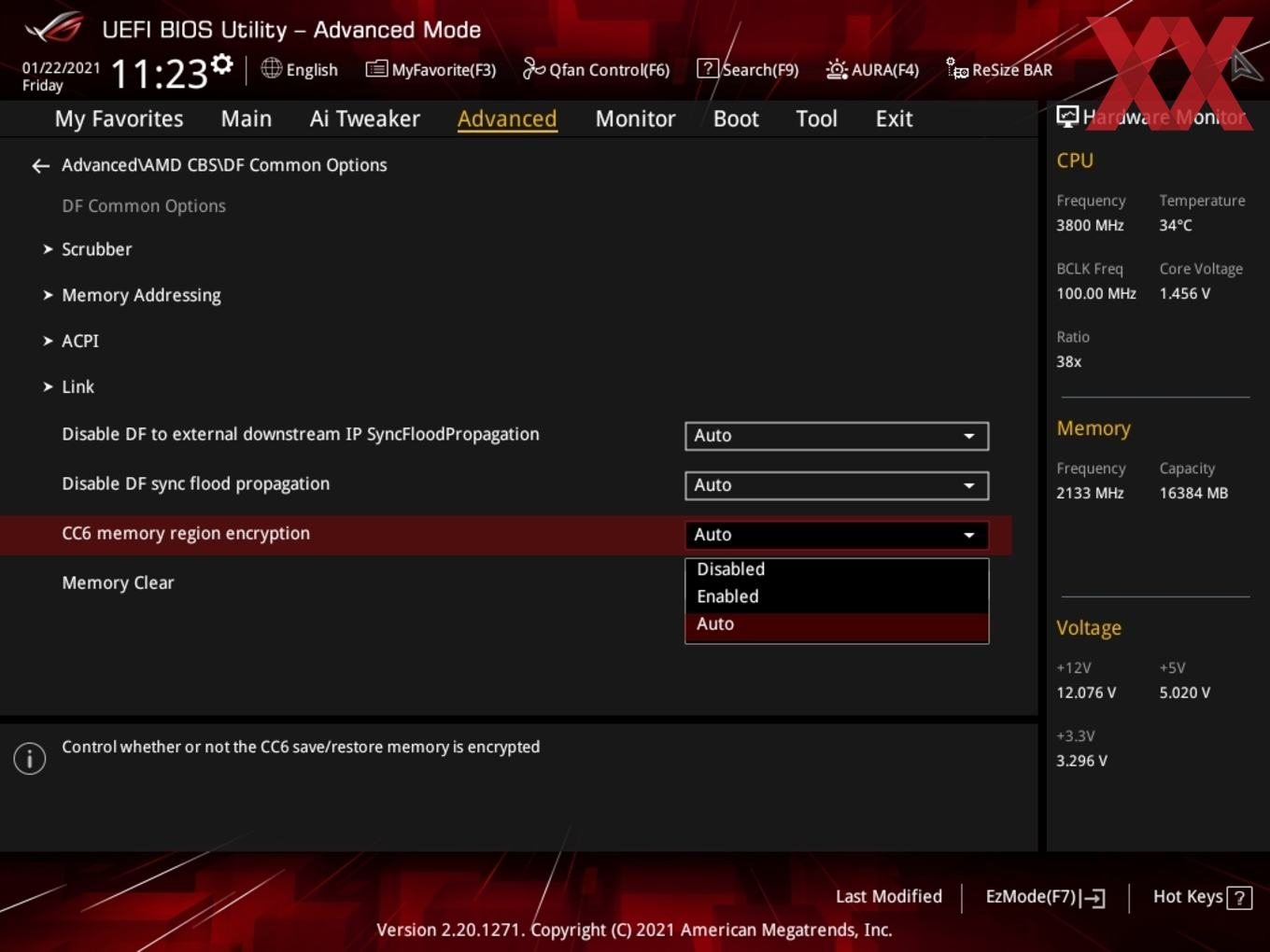Viewport: 1270px width, 952px height.
Task: Click the Last Modified button
Action: [x=889, y=897]
